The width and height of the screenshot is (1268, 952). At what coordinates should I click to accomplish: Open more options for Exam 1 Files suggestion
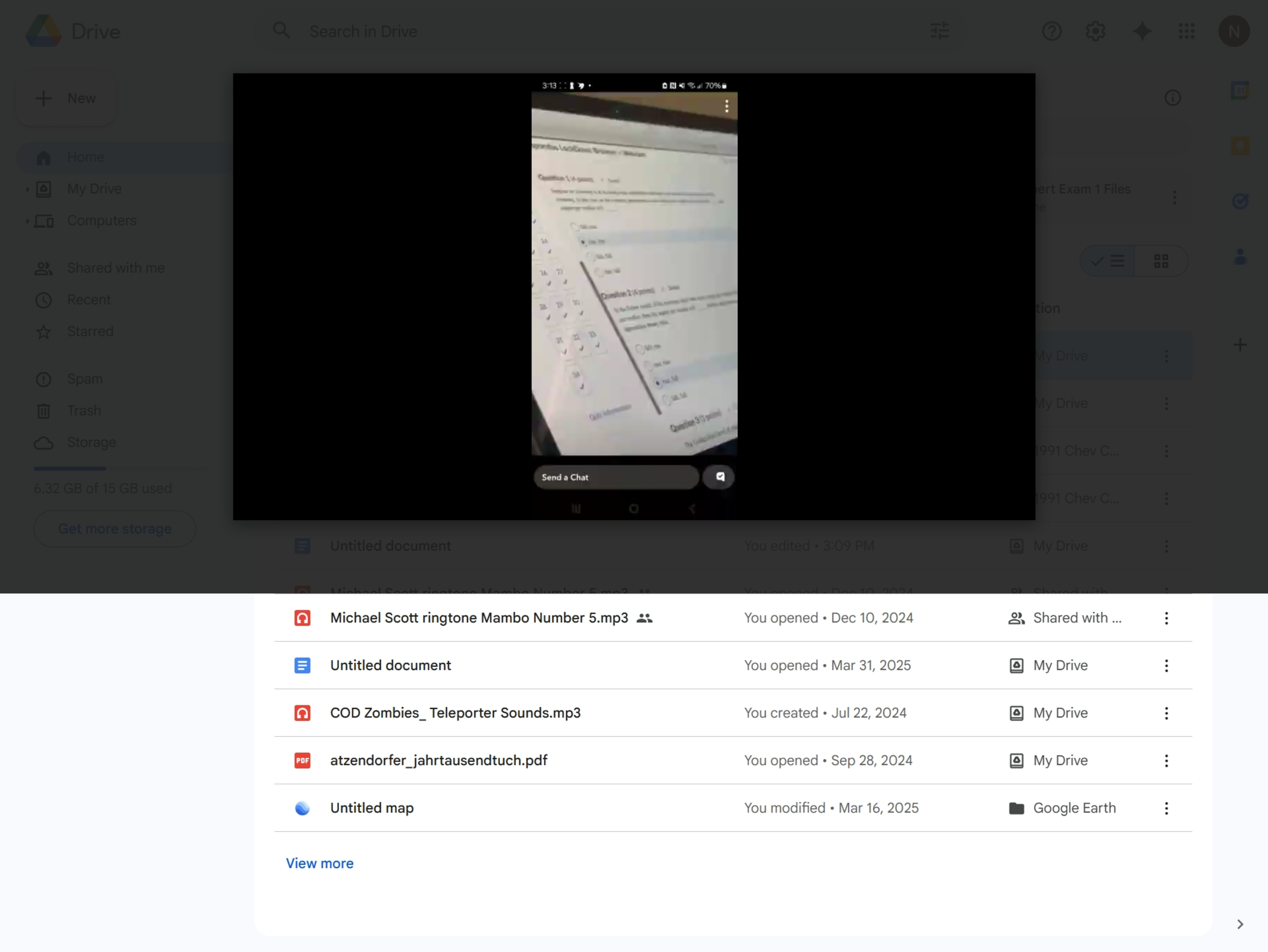click(x=1175, y=197)
